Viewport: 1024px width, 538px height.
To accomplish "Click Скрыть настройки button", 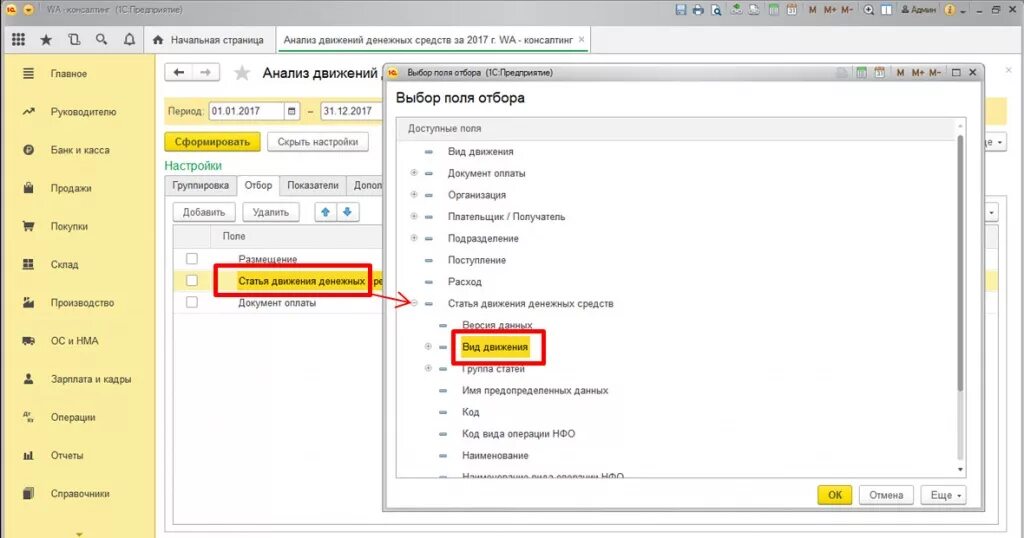I will pyautogui.click(x=317, y=142).
